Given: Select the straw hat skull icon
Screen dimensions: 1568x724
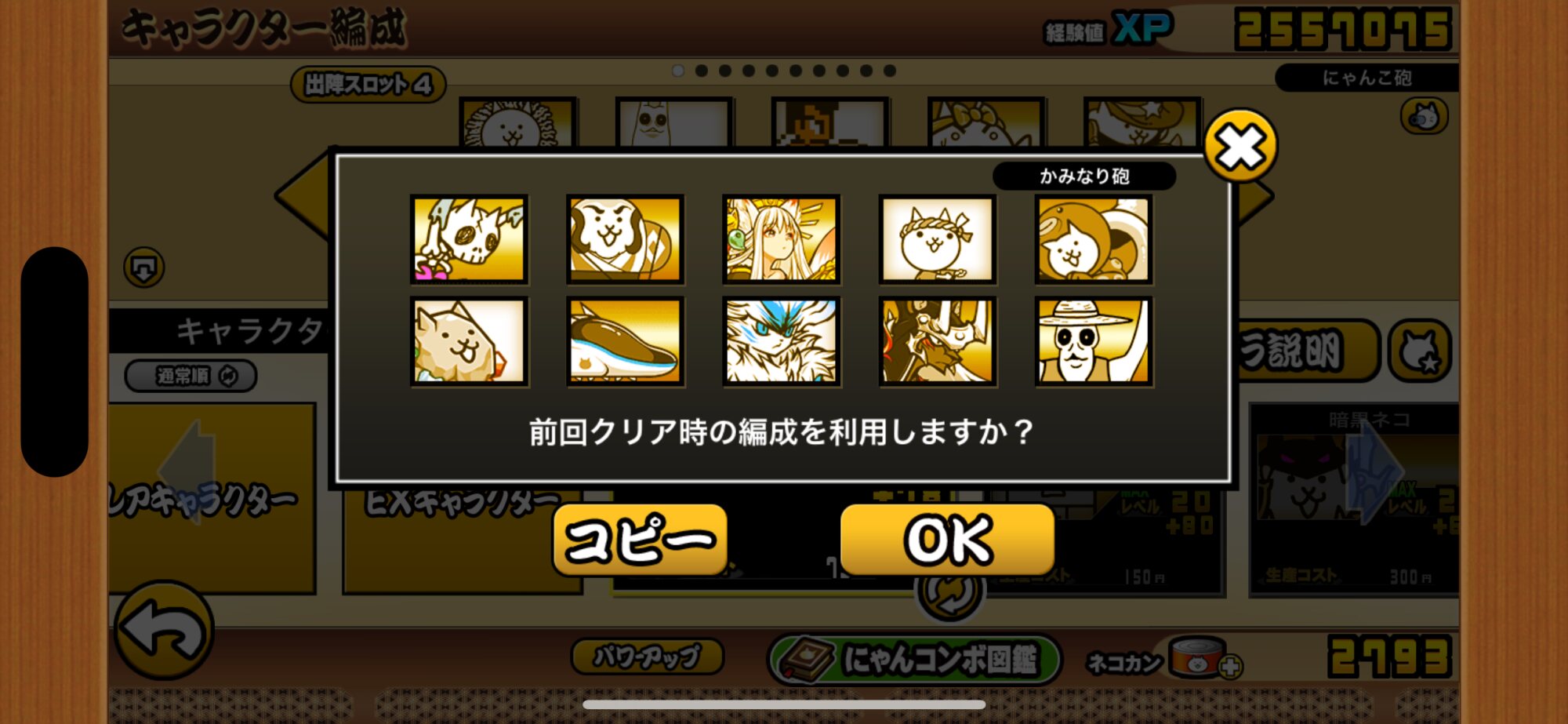Looking at the screenshot, I should [x=1094, y=341].
